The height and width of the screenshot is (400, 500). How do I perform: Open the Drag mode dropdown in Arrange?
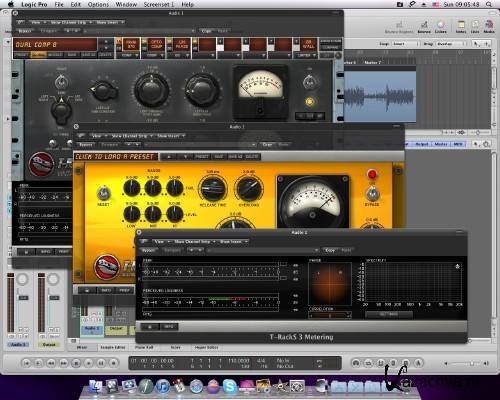(x=450, y=44)
